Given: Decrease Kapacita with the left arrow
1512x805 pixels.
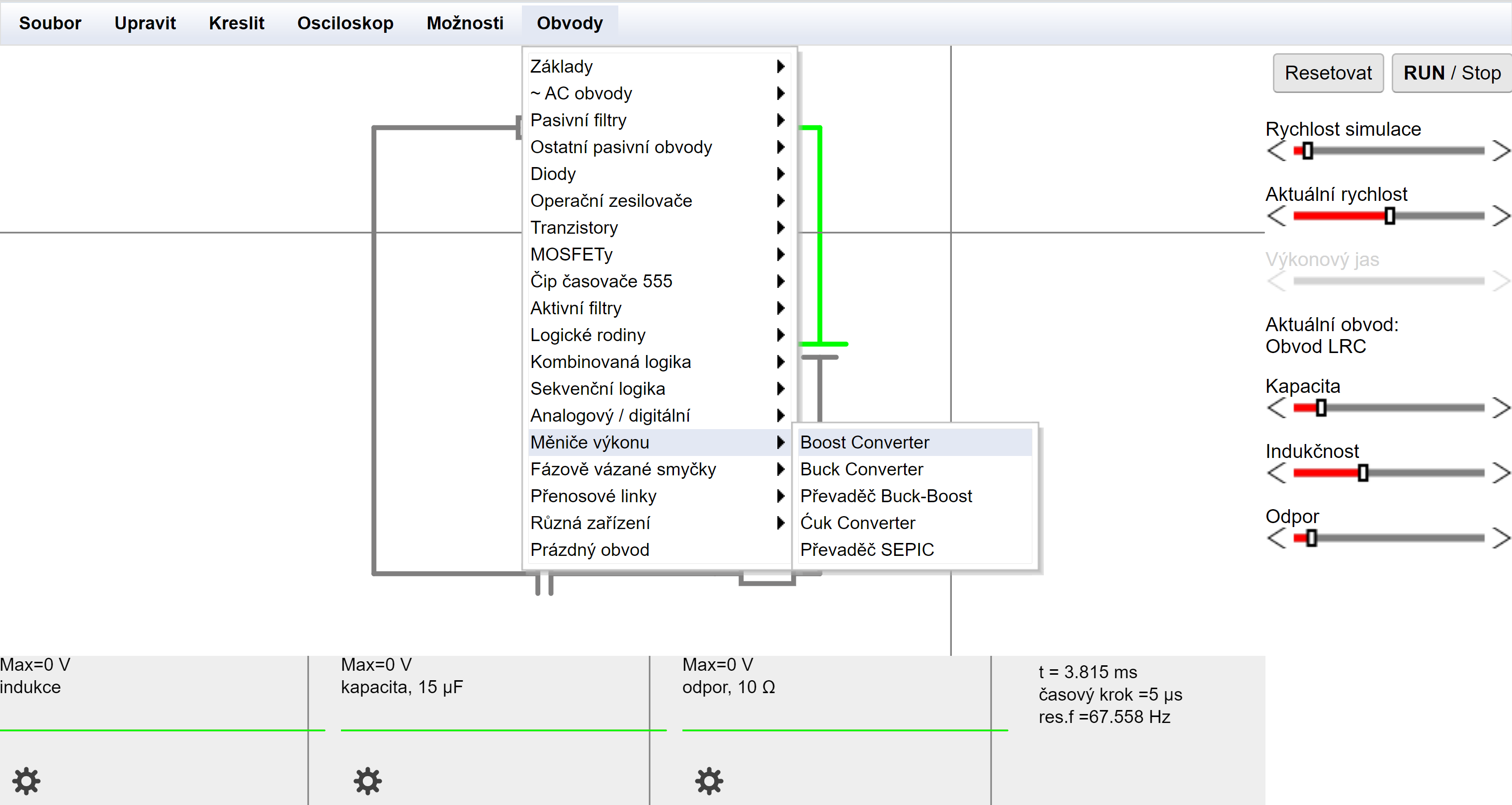Looking at the screenshot, I should point(1276,408).
